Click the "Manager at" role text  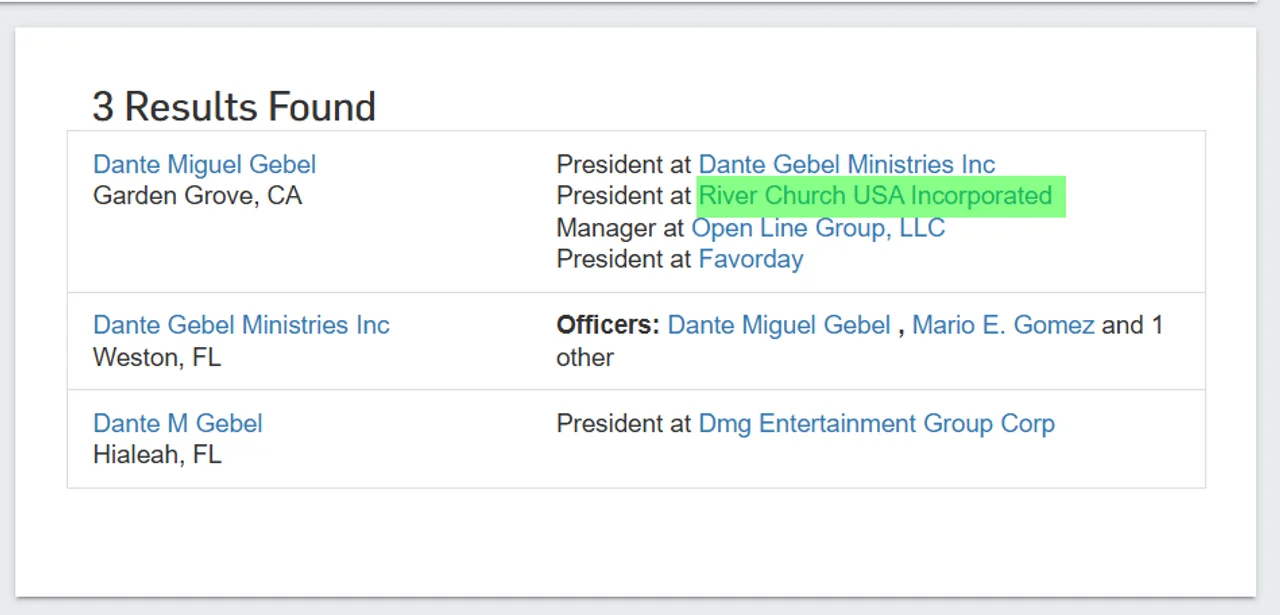620,228
